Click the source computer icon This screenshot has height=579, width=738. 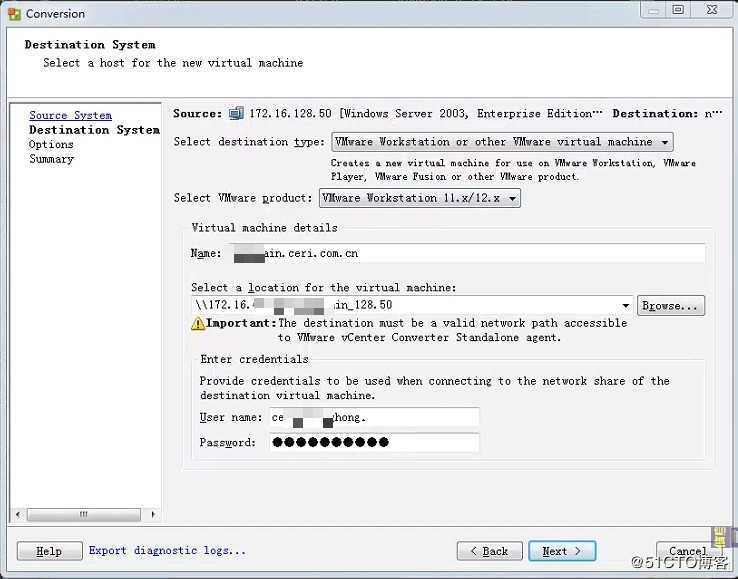[x=236, y=113]
